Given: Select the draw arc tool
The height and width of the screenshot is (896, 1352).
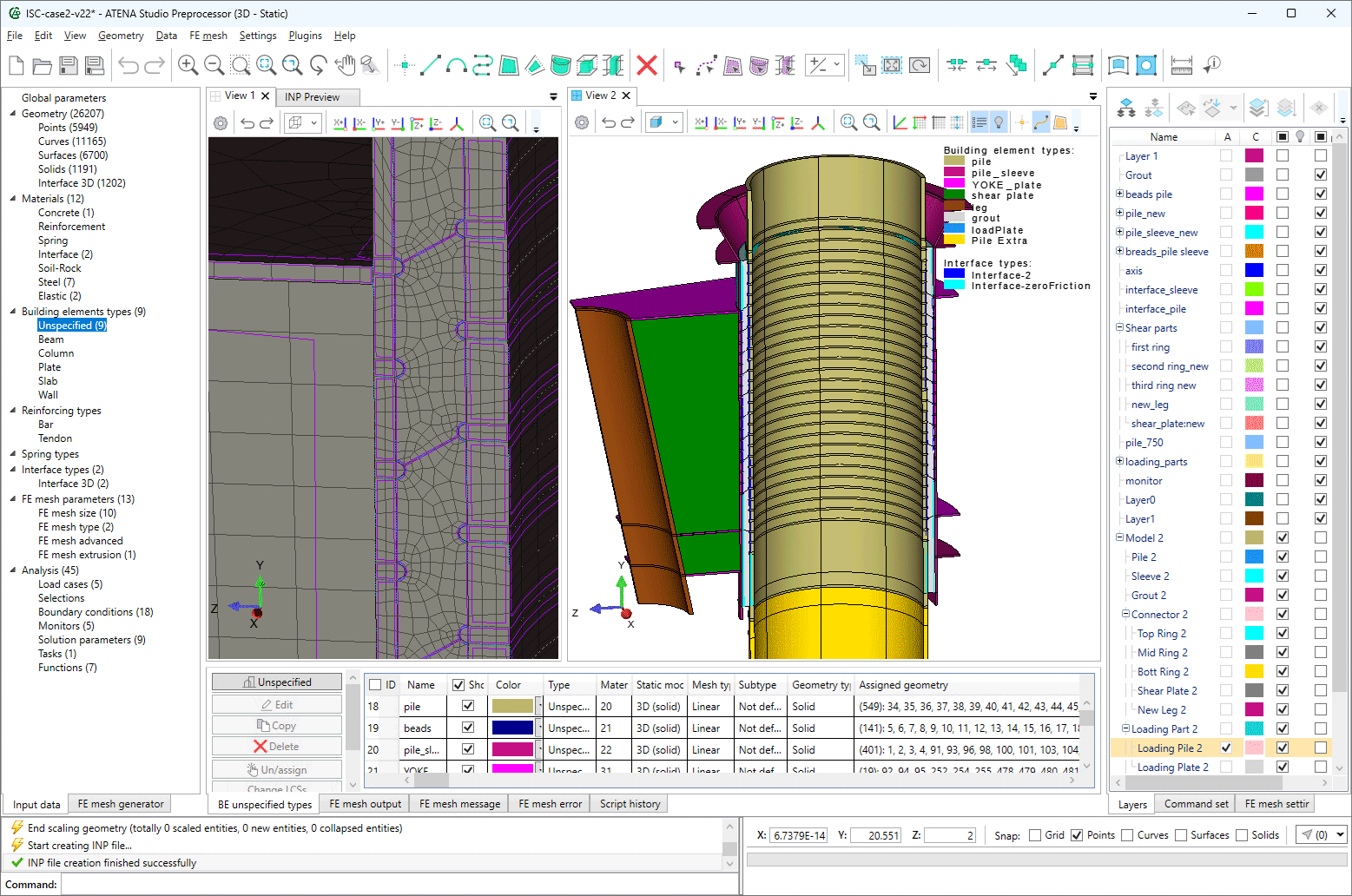Looking at the screenshot, I should (457, 65).
